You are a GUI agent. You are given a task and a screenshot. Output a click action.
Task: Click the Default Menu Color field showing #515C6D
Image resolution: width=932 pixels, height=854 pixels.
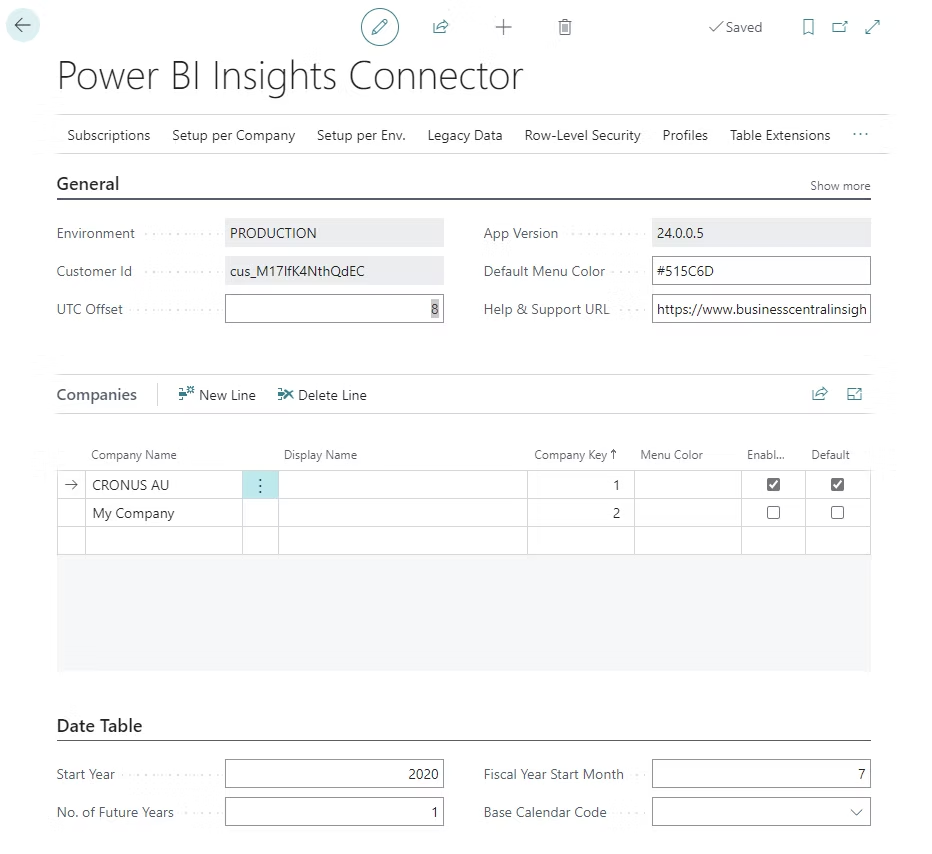(761, 270)
